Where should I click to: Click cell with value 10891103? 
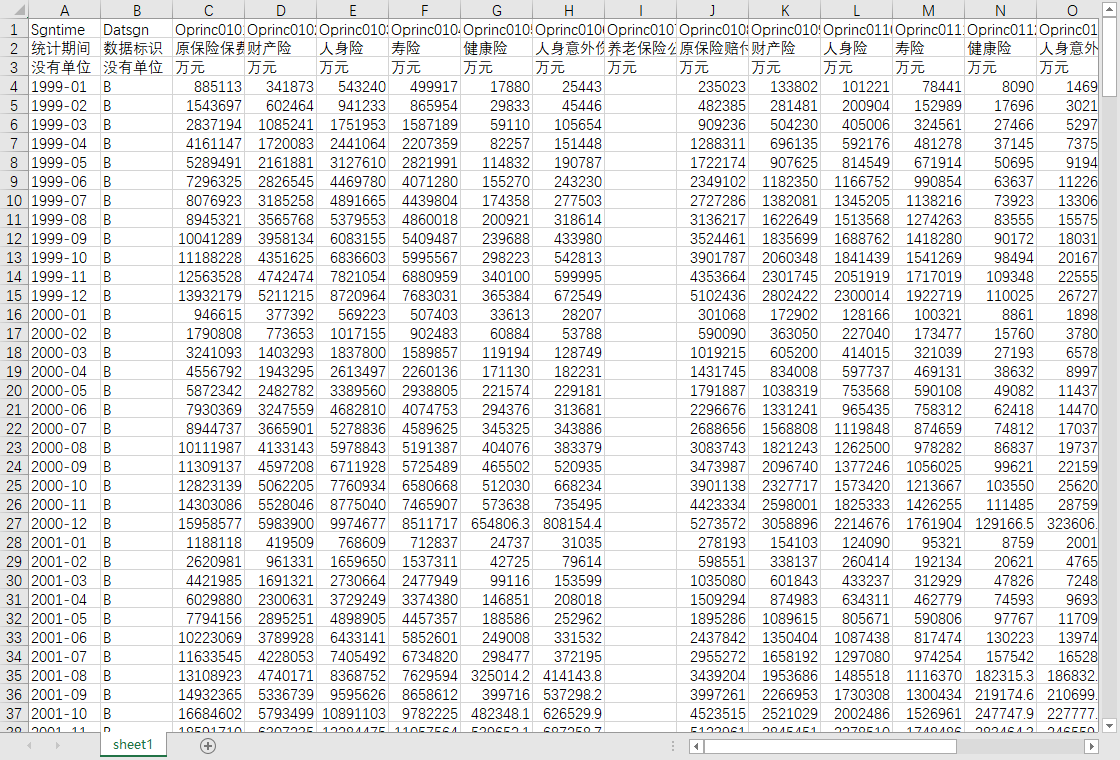pos(353,714)
